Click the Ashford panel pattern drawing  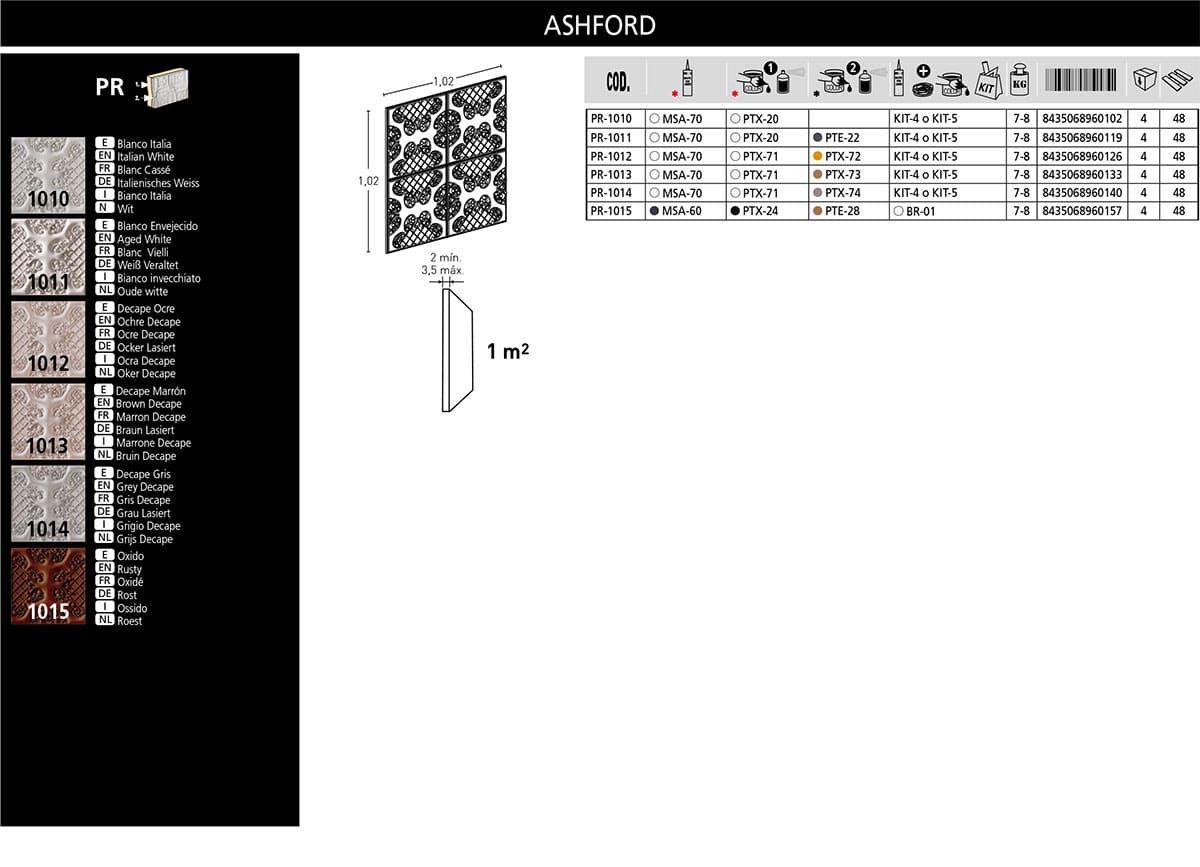448,165
